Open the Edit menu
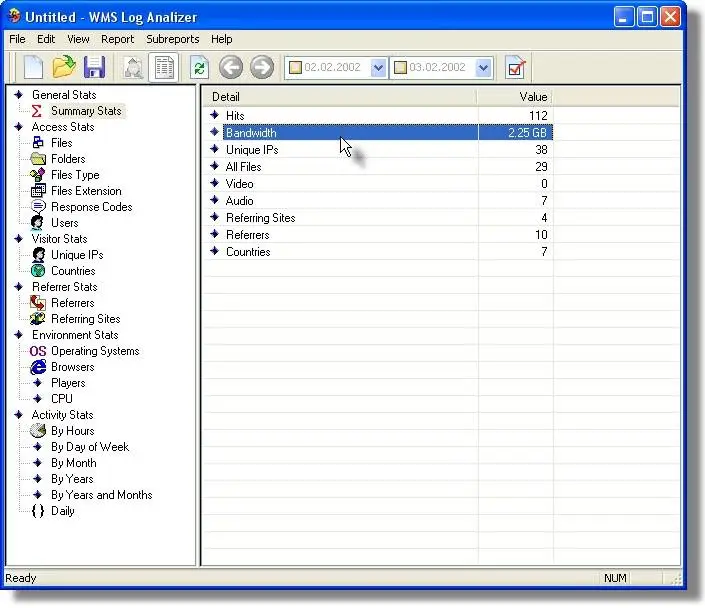Image resolution: width=705 pixels, height=608 pixels. click(x=46, y=39)
